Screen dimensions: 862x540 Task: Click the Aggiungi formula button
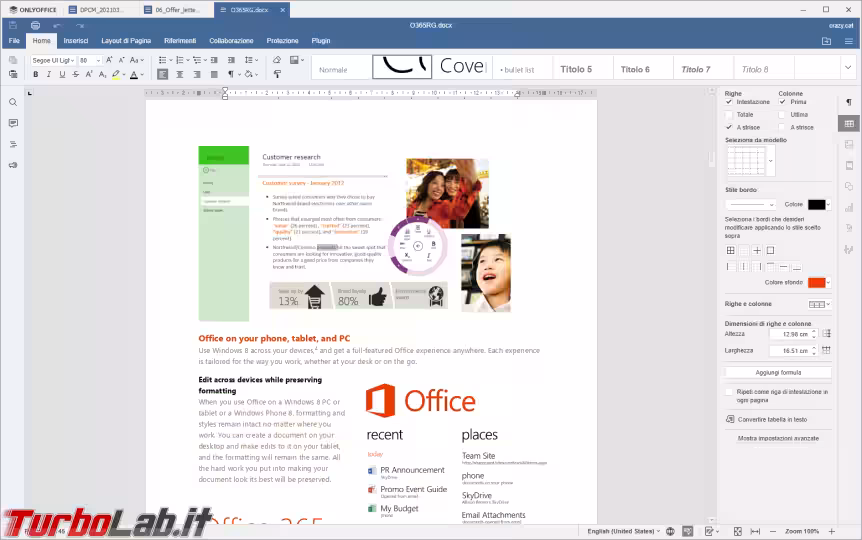(x=778, y=373)
